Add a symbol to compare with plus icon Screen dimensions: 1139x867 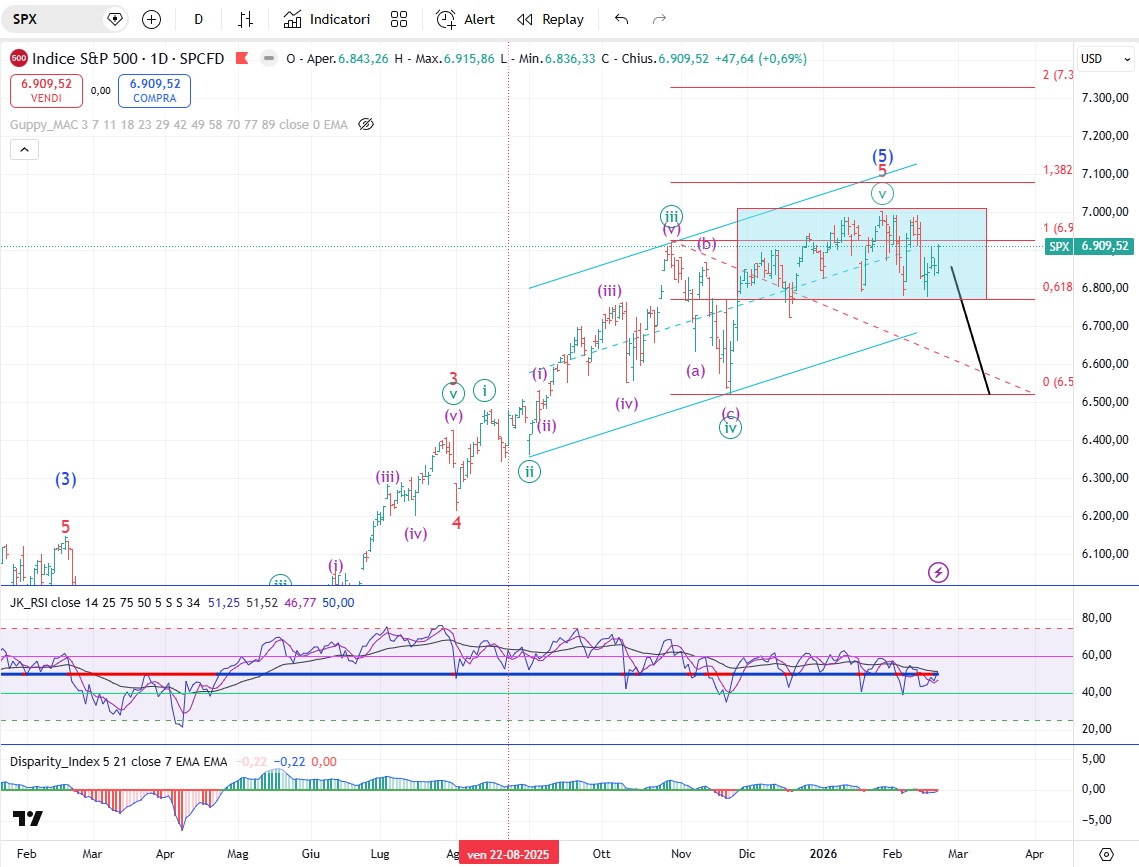(x=151, y=20)
